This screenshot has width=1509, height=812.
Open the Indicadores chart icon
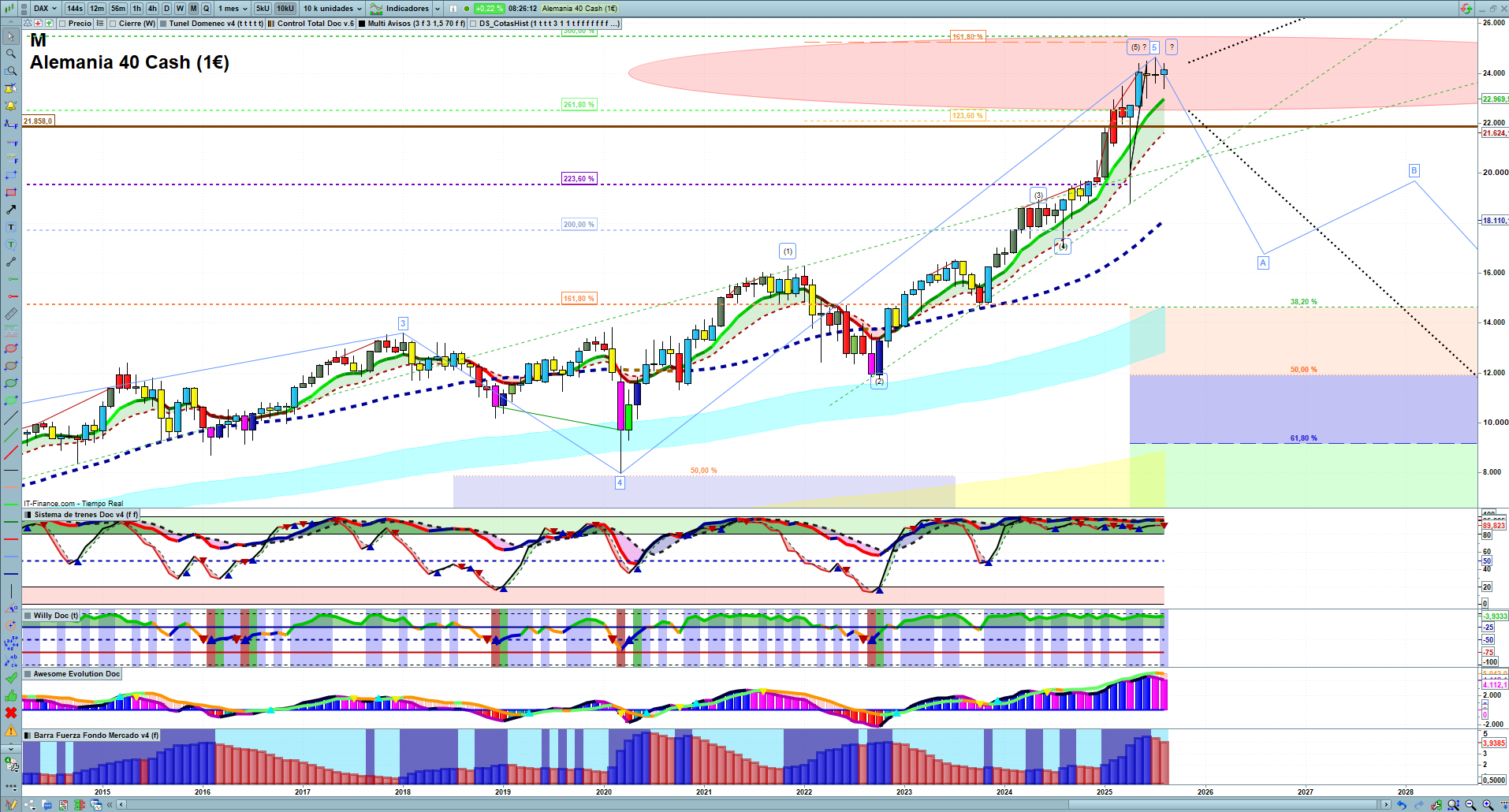(x=376, y=9)
